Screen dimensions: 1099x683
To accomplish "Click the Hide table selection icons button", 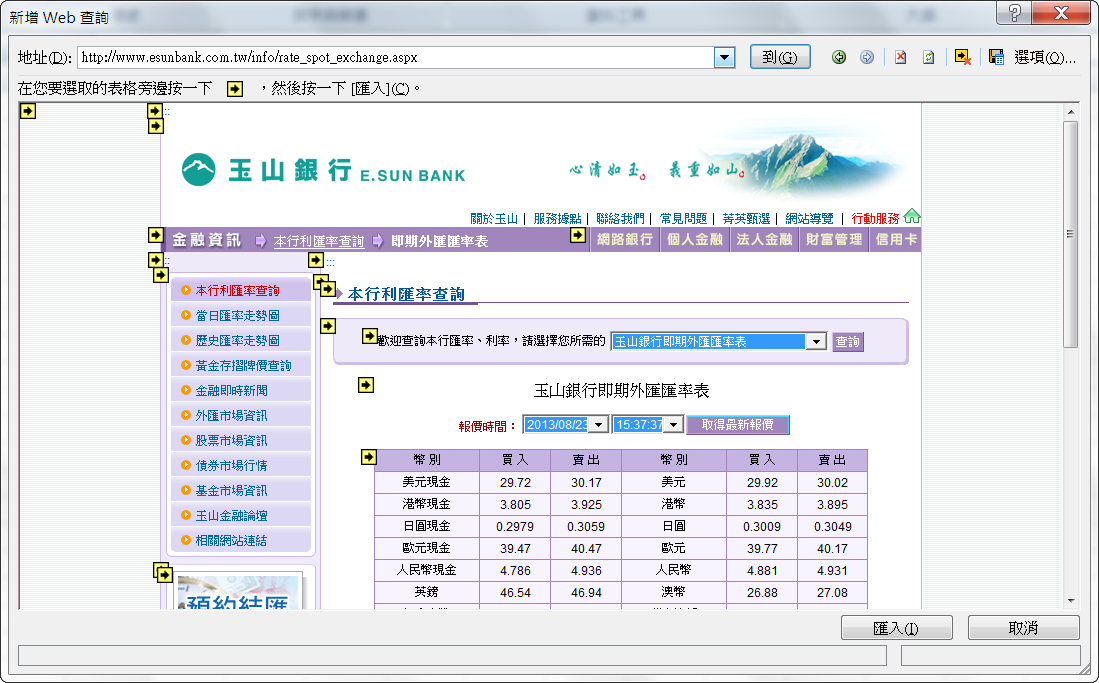I will [x=963, y=58].
